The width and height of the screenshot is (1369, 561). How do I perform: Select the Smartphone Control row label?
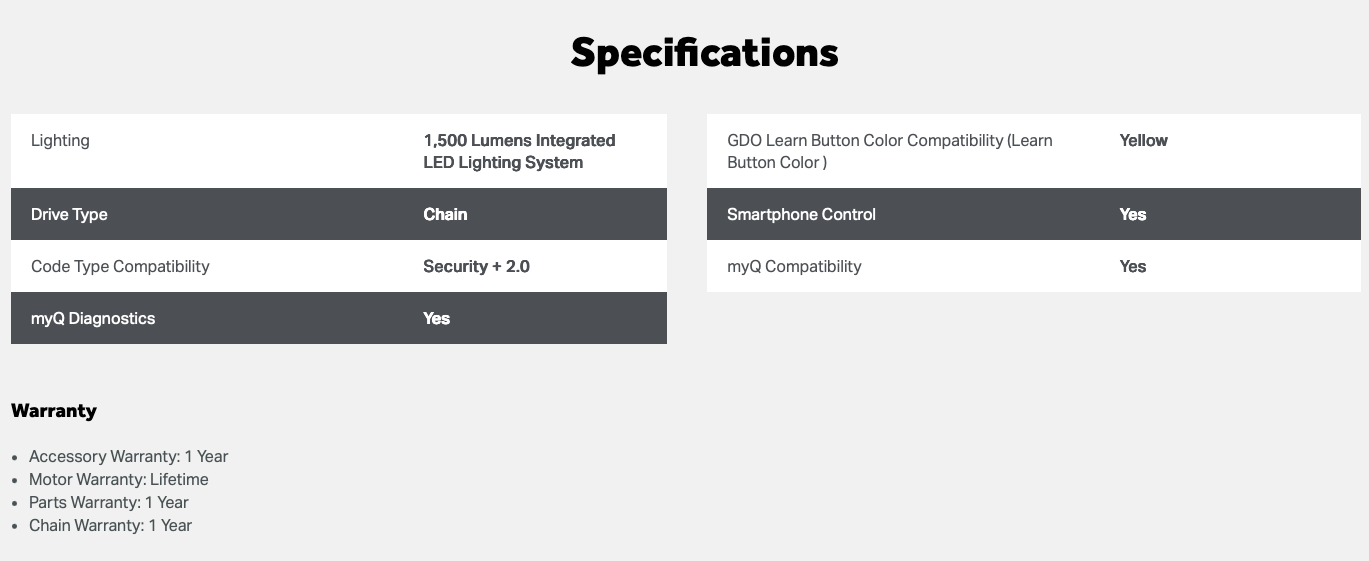pos(801,214)
